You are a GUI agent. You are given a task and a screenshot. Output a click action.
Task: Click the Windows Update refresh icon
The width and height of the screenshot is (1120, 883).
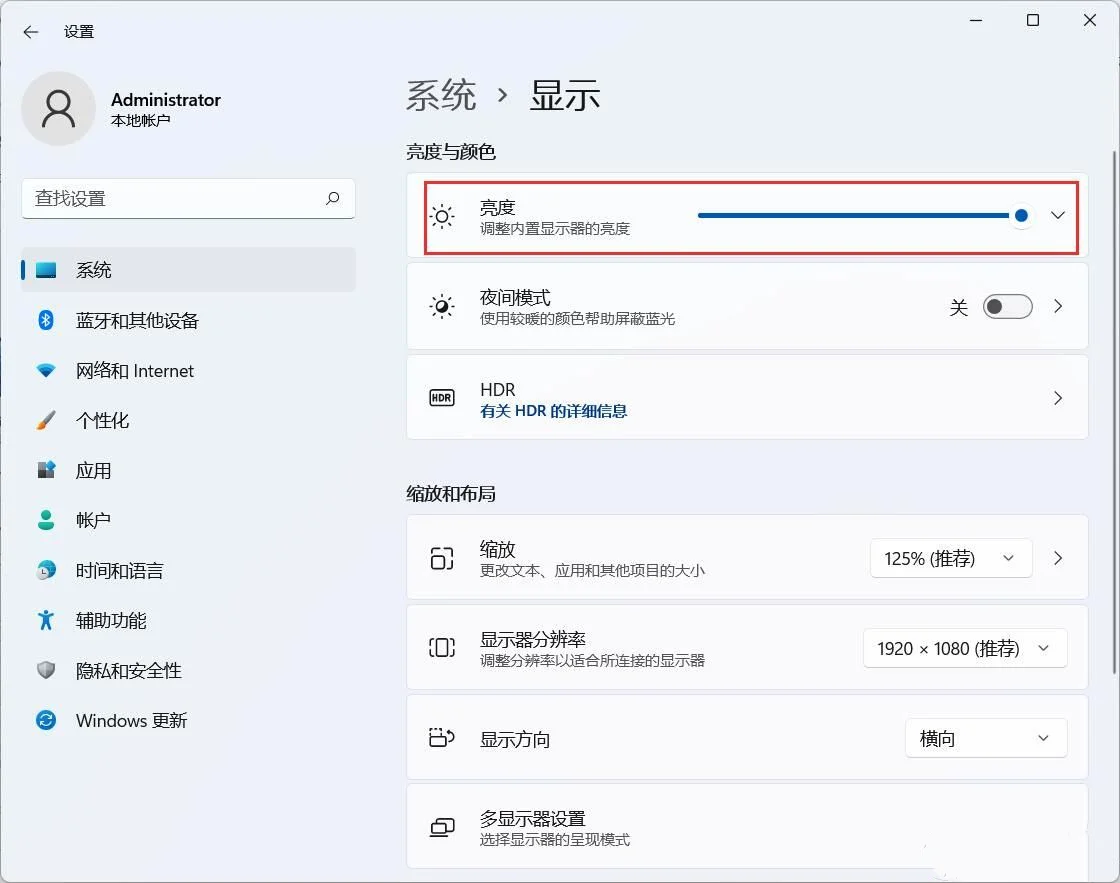coord(46,720)
